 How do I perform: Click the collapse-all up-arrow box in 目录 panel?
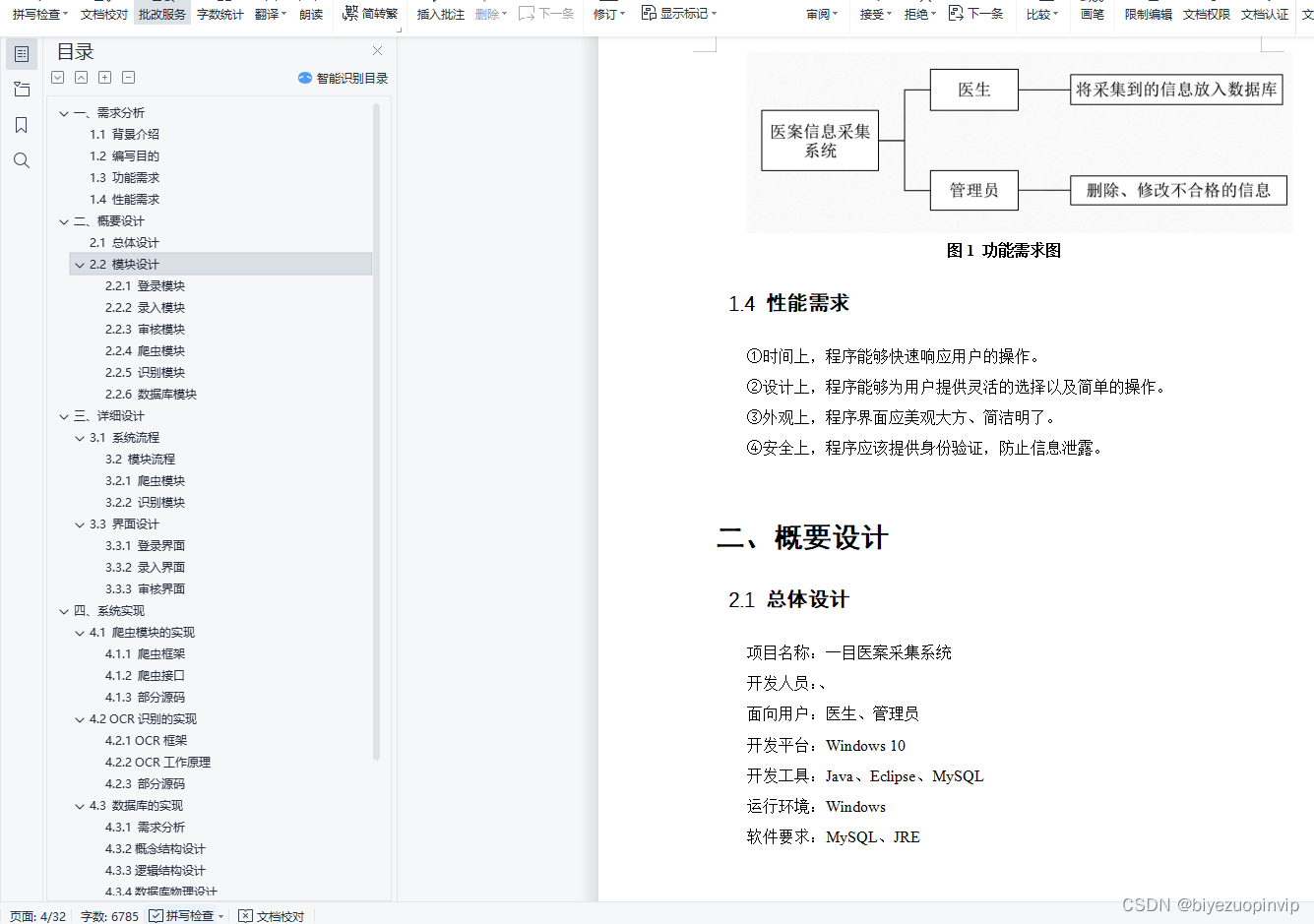(x=82, y=77)
